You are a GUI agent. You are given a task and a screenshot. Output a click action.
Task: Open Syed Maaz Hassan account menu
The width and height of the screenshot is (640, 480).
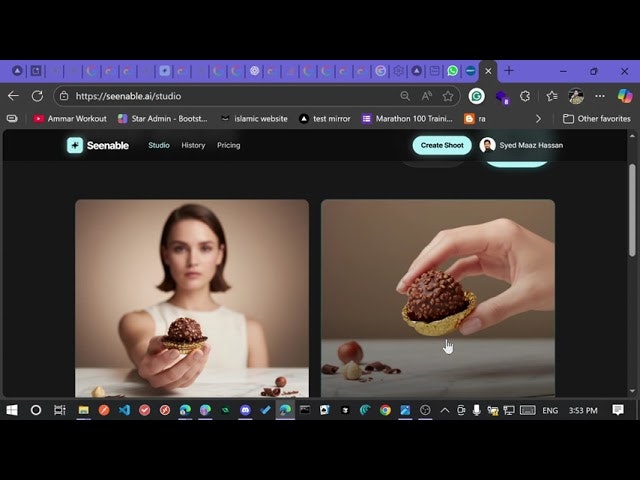coord(521,145)
